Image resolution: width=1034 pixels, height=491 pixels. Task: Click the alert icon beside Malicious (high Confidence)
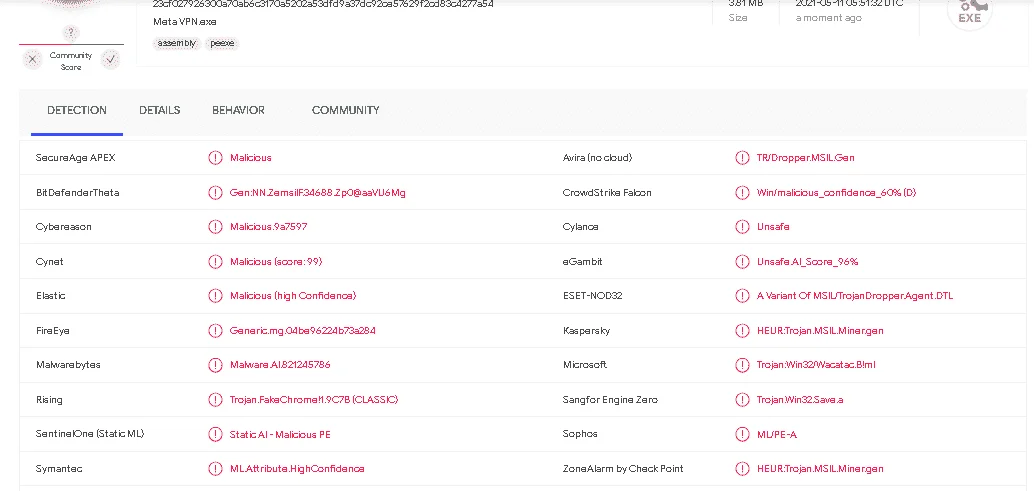pyautogui.click(x=215, y=296)
